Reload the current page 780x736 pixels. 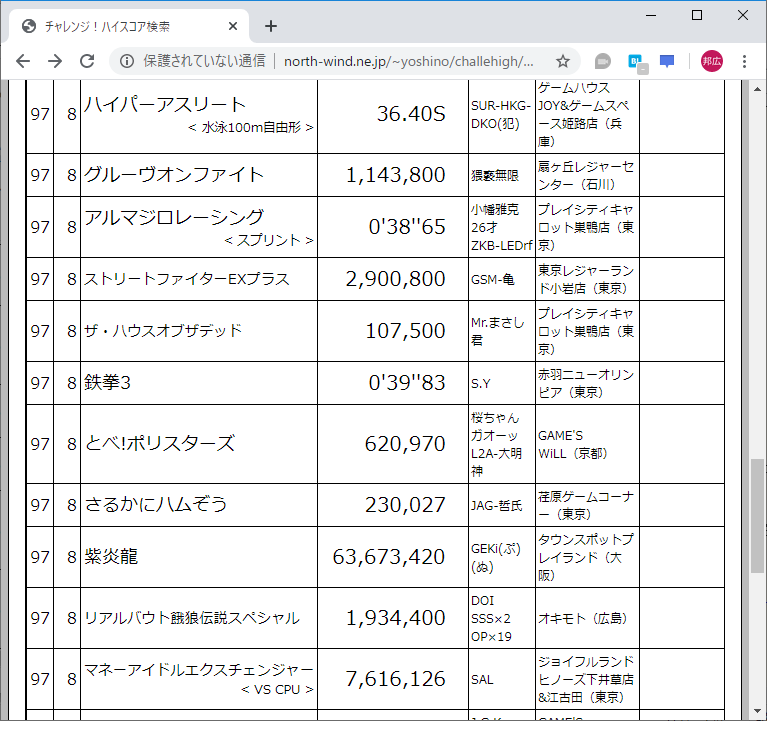click(x=87, y=62)
